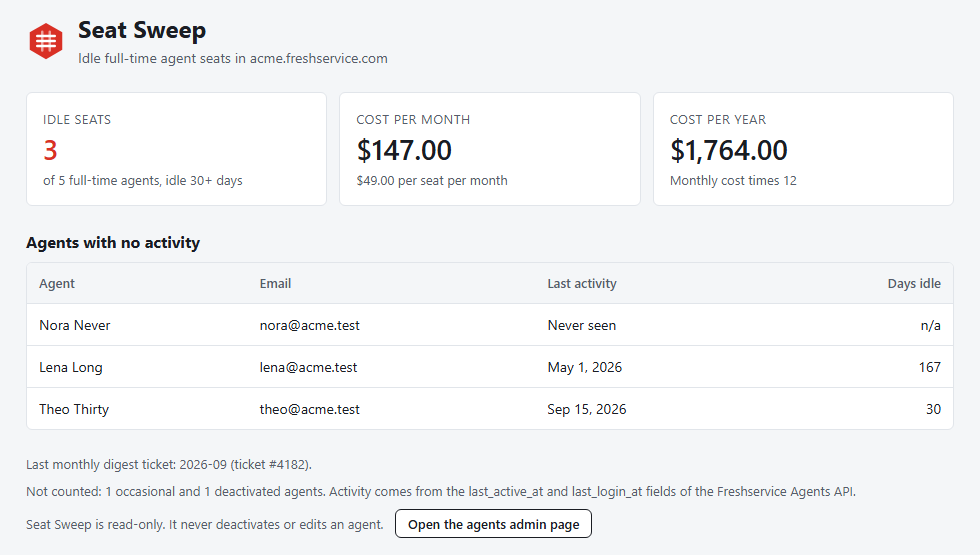Click the 'Agents with no activity' heading
This screenshot has height=555, width=980.
click(x=113, y=242)
